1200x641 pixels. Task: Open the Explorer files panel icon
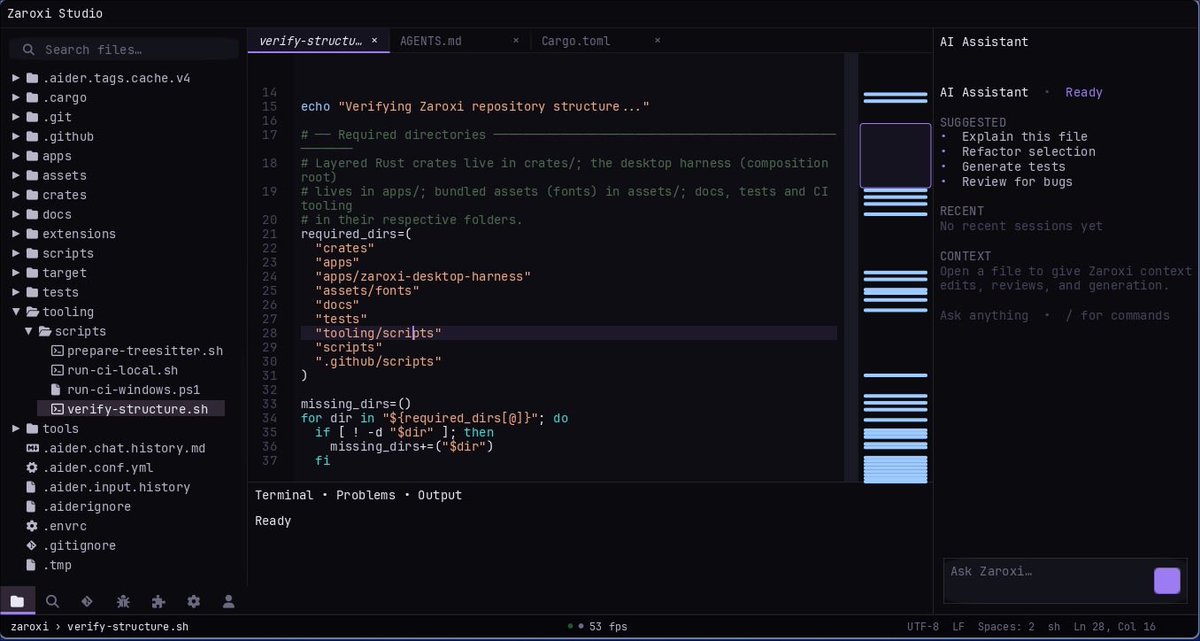pos(17,601)
